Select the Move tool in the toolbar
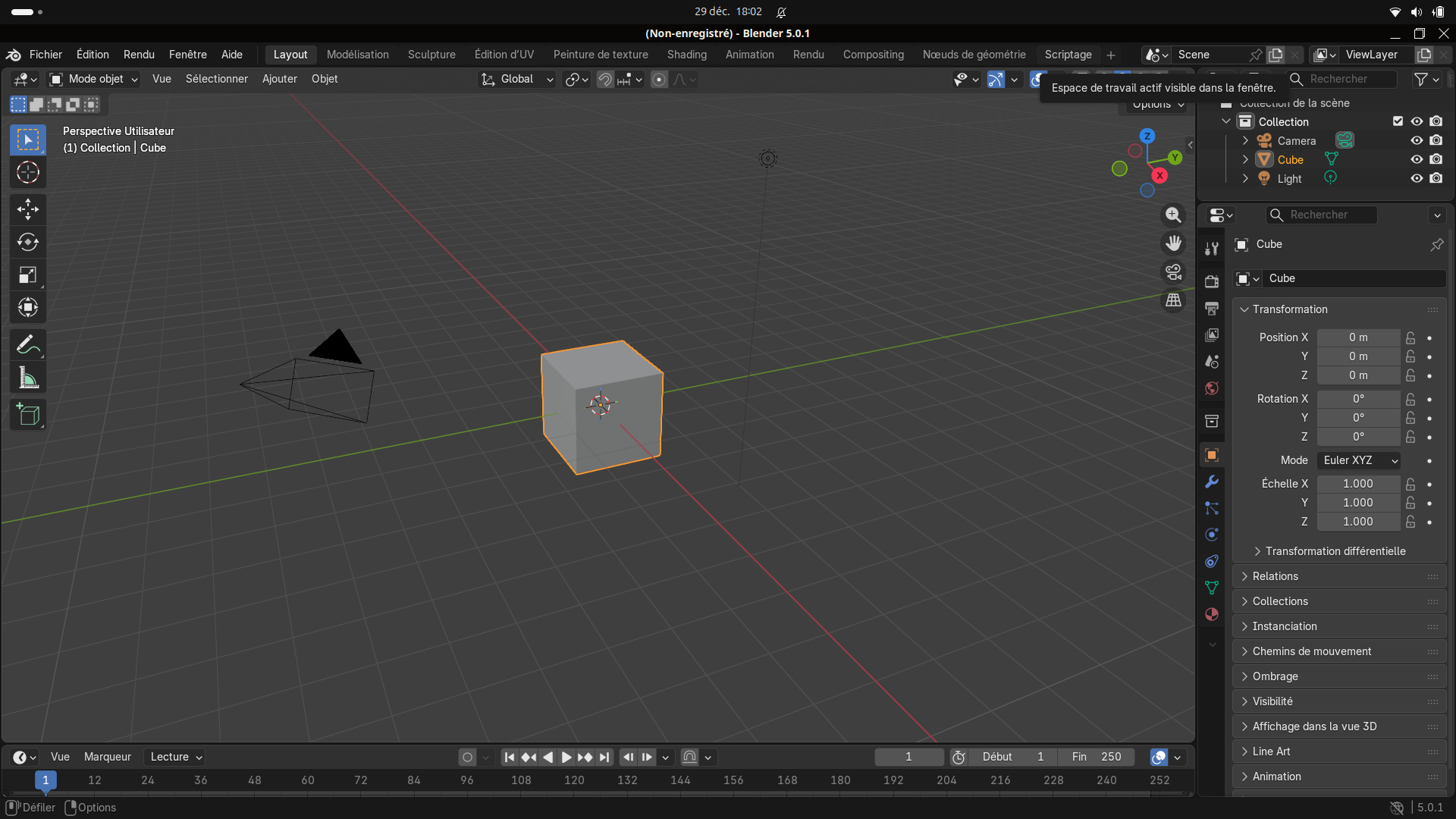This screenshot has width=1456, height=819. point(28,209)
